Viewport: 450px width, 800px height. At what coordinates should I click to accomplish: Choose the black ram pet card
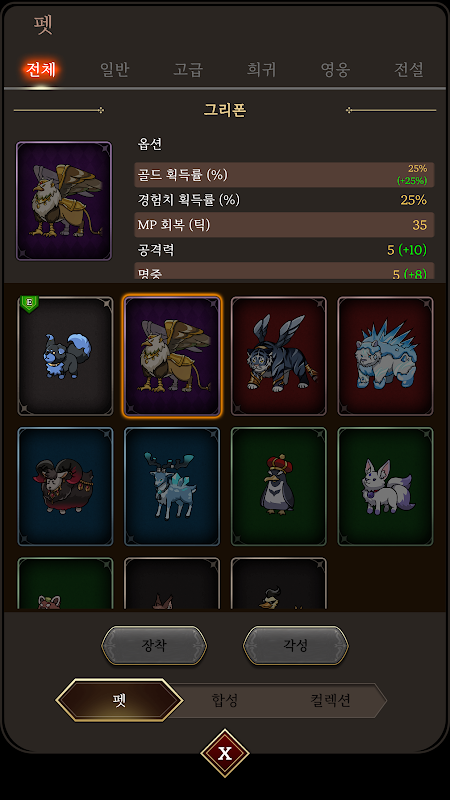65,486
